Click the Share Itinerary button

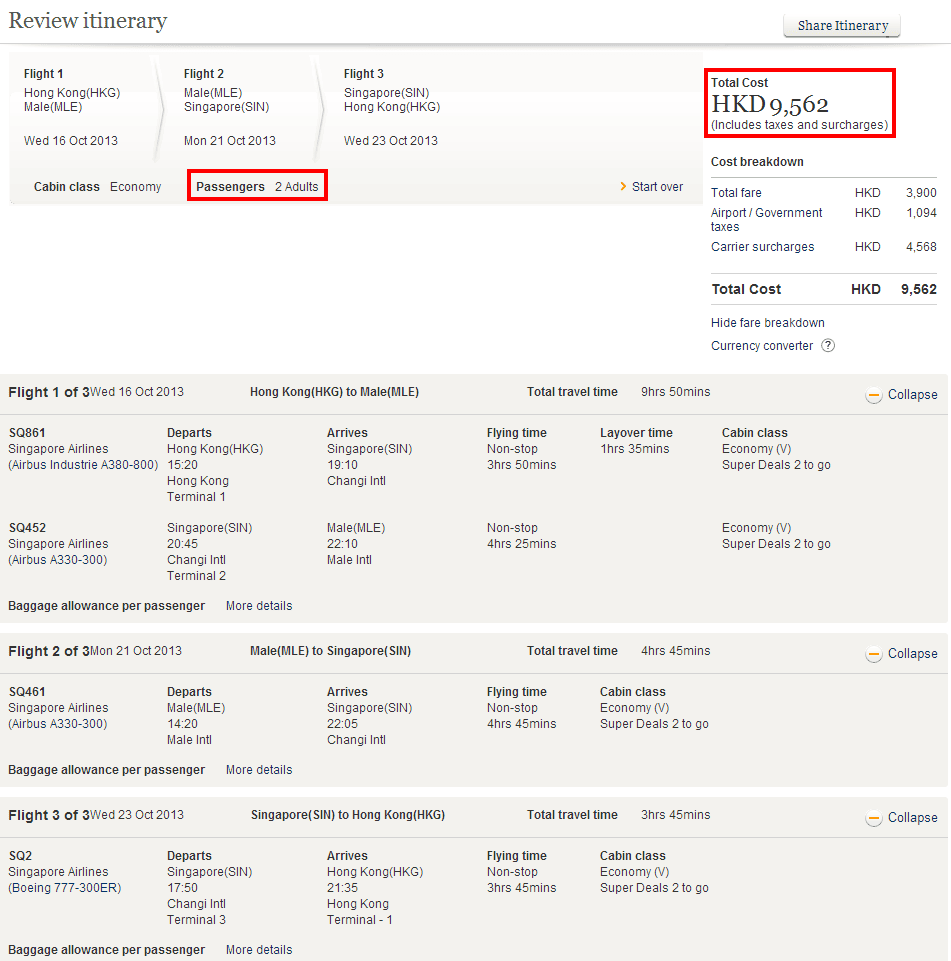point(842,26)
